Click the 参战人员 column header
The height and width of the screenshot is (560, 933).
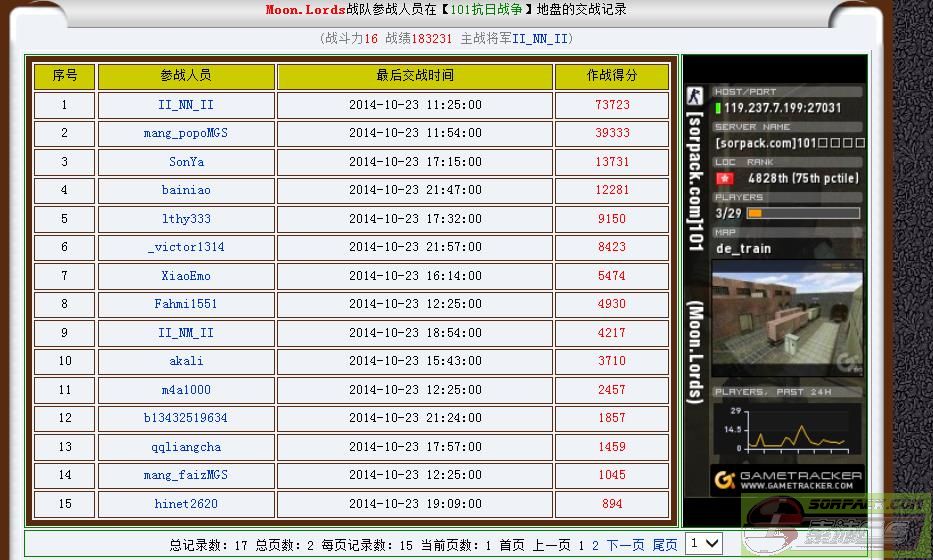pos(186,76)
